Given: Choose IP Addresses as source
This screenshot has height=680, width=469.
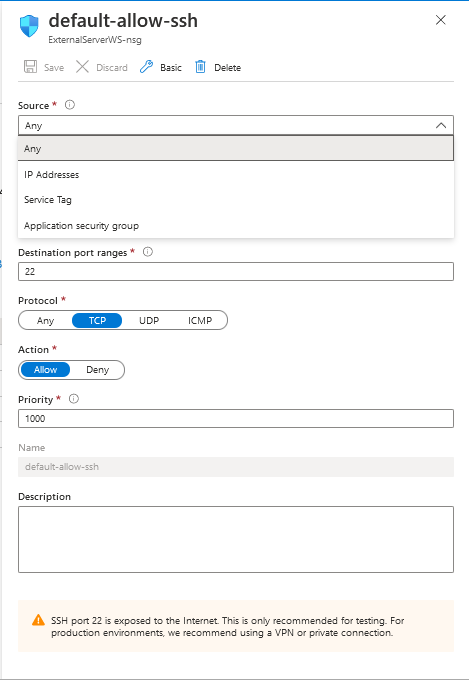Looking at the screenshot, I should point(236,175).
